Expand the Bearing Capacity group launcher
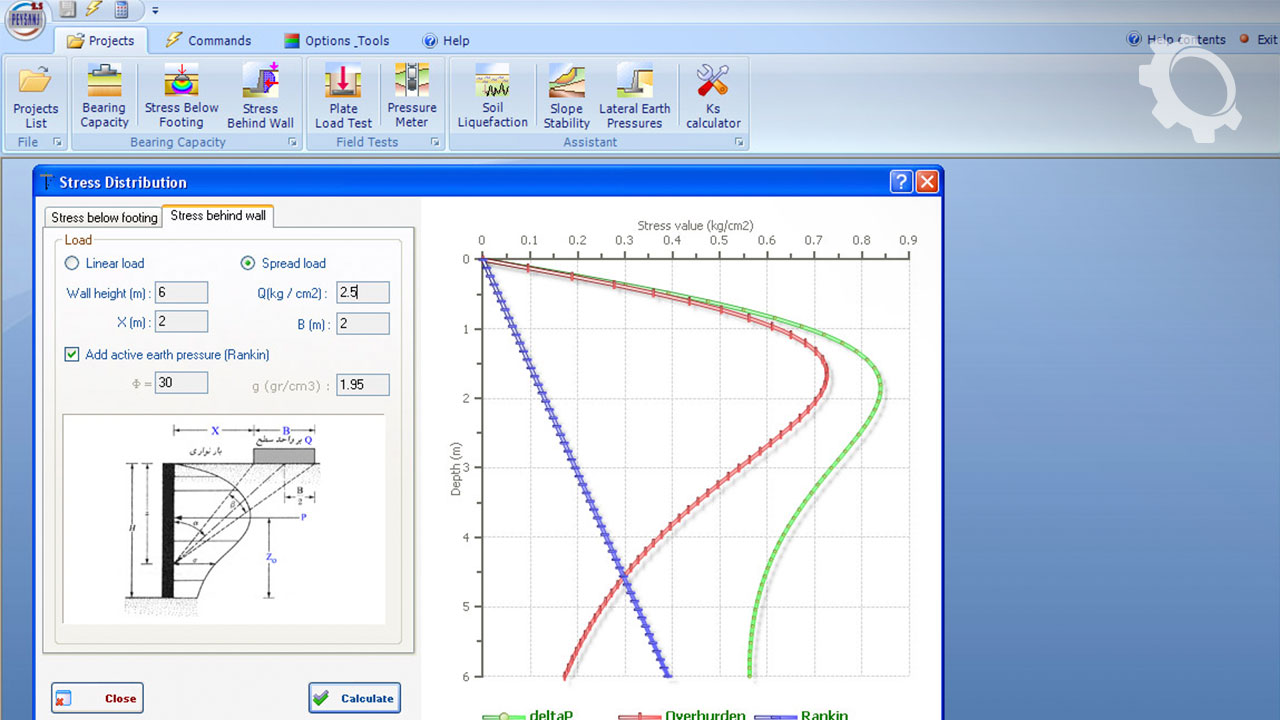This screenshot has width=1280, height=720. [x=293, y=143]
